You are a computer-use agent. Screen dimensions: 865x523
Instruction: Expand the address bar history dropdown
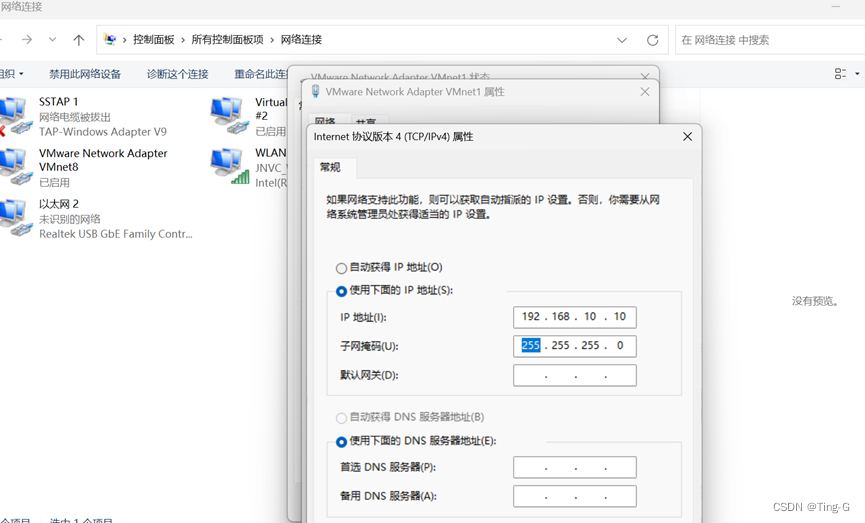click(x=622, y=40)
